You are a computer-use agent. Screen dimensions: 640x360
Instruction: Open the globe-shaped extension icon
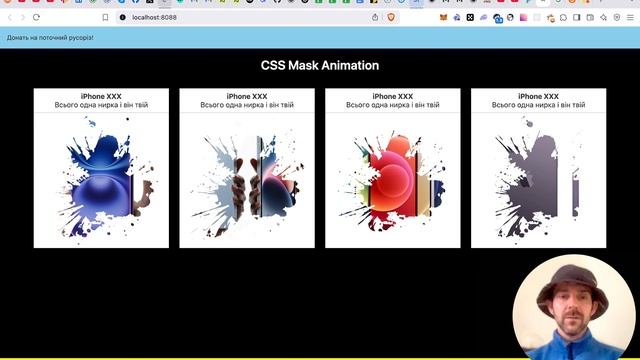click(510, 18)
